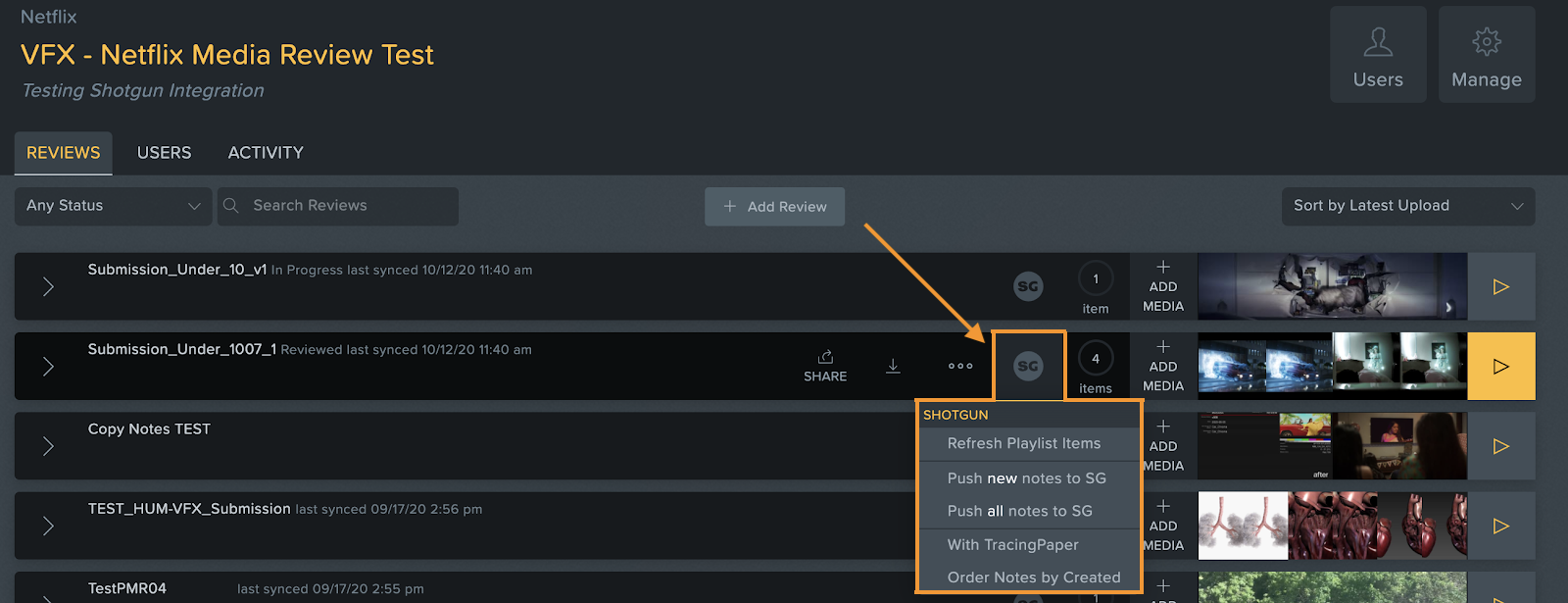The width and height of the screenshot is (1568, 603).
Task: Play the Submission_Under_10_v1 review
Action: tap(1501, 287)
